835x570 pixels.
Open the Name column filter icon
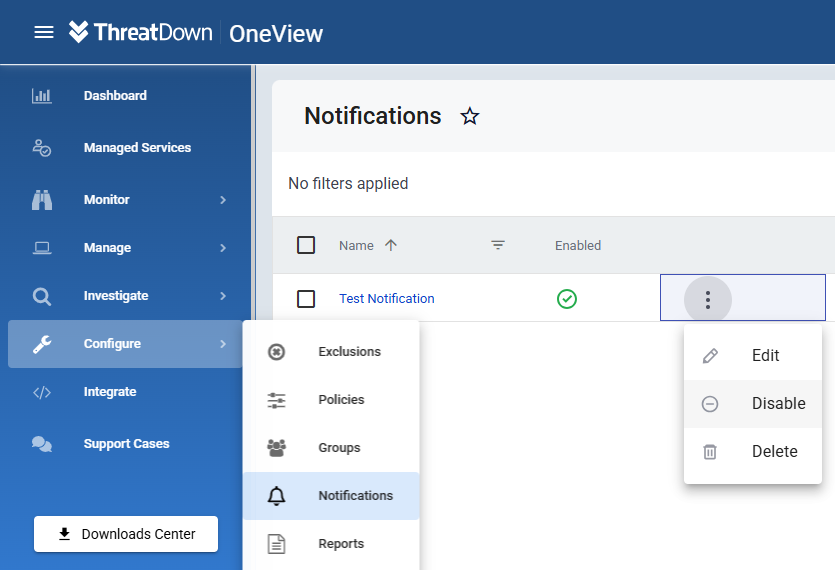[498, 245]
